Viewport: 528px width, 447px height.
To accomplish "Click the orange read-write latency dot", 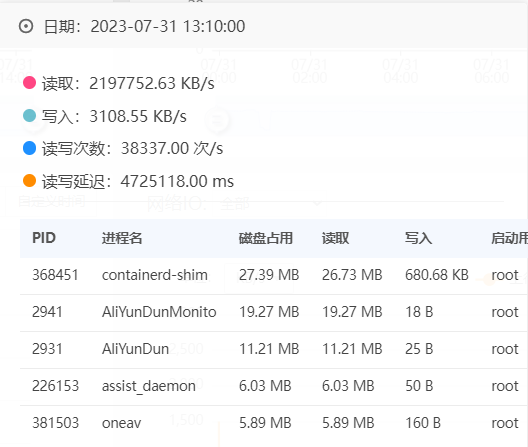I will click(29, 181).
